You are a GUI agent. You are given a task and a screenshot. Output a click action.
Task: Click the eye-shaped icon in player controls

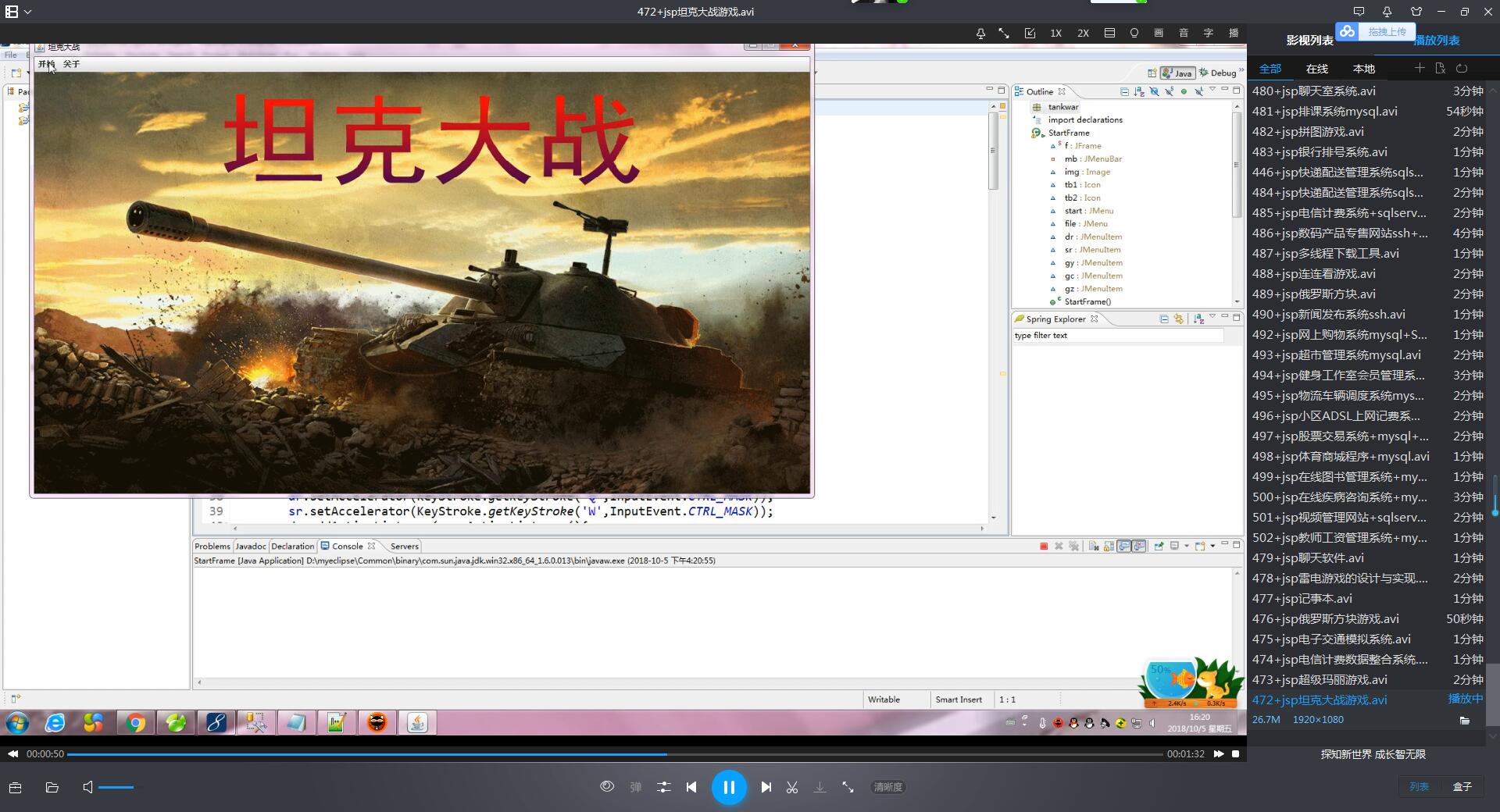click(607, 786)
